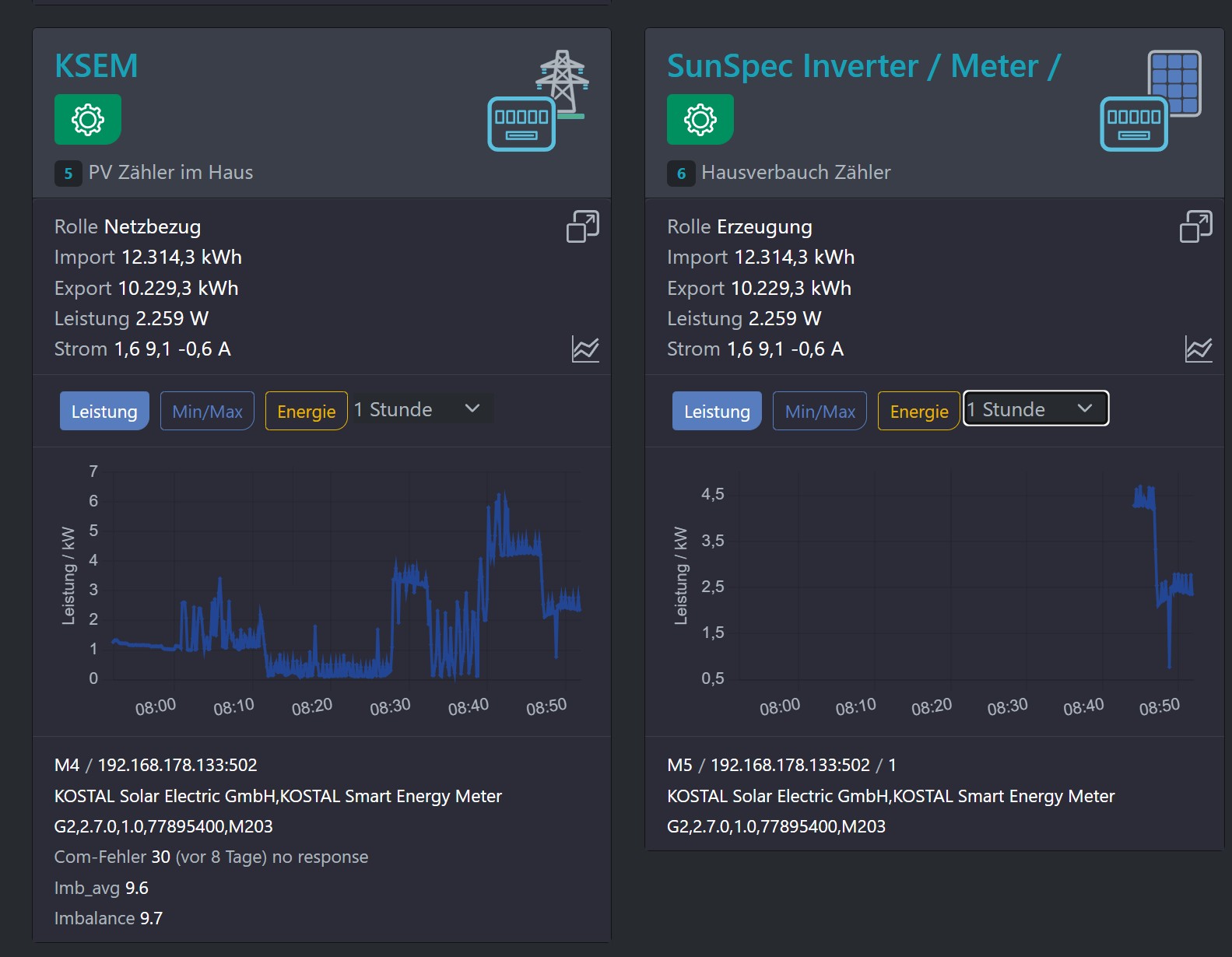Toggle Min/Max series on KSEM chart

207,411
